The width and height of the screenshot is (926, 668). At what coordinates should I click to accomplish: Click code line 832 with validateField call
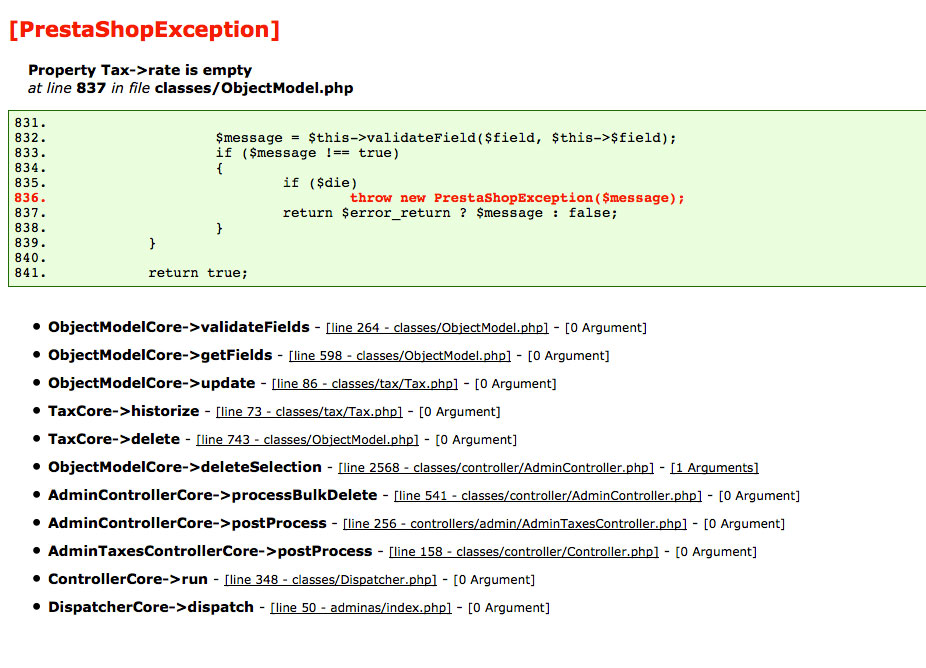(446, 138)
